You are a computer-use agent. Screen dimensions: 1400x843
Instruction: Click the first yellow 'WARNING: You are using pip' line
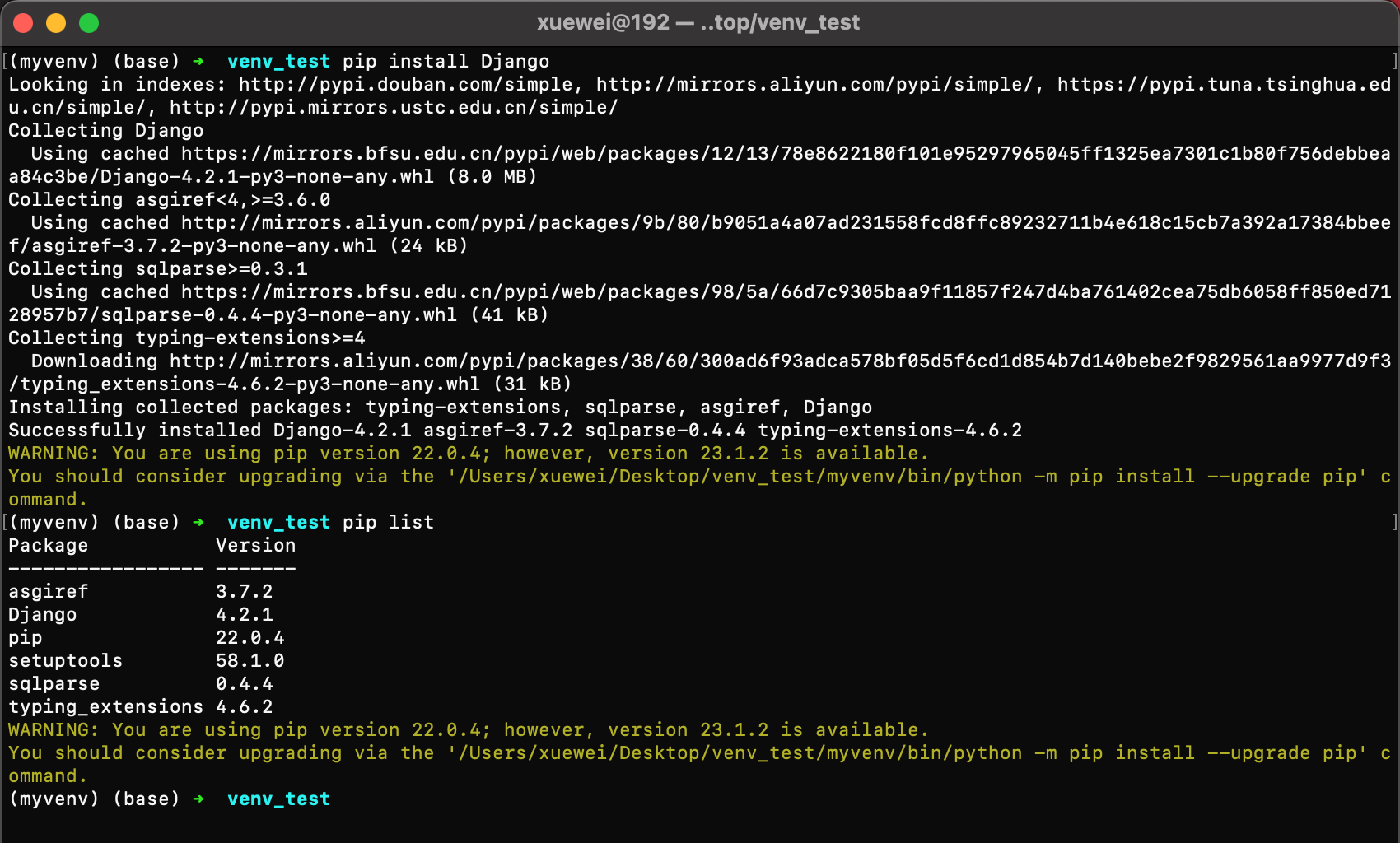tap(469, 454)
